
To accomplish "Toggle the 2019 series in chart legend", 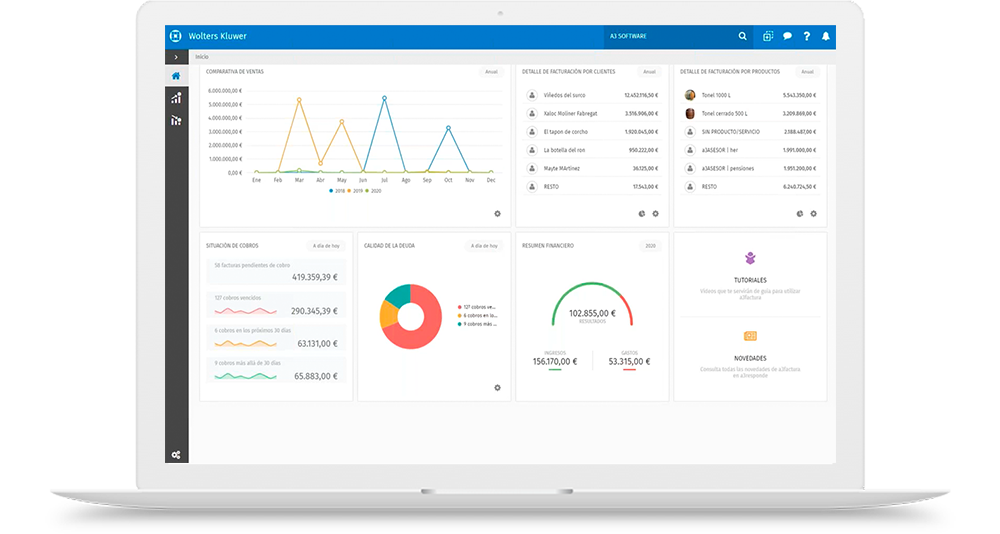I will pyautogui.click(x=355, y=190).
